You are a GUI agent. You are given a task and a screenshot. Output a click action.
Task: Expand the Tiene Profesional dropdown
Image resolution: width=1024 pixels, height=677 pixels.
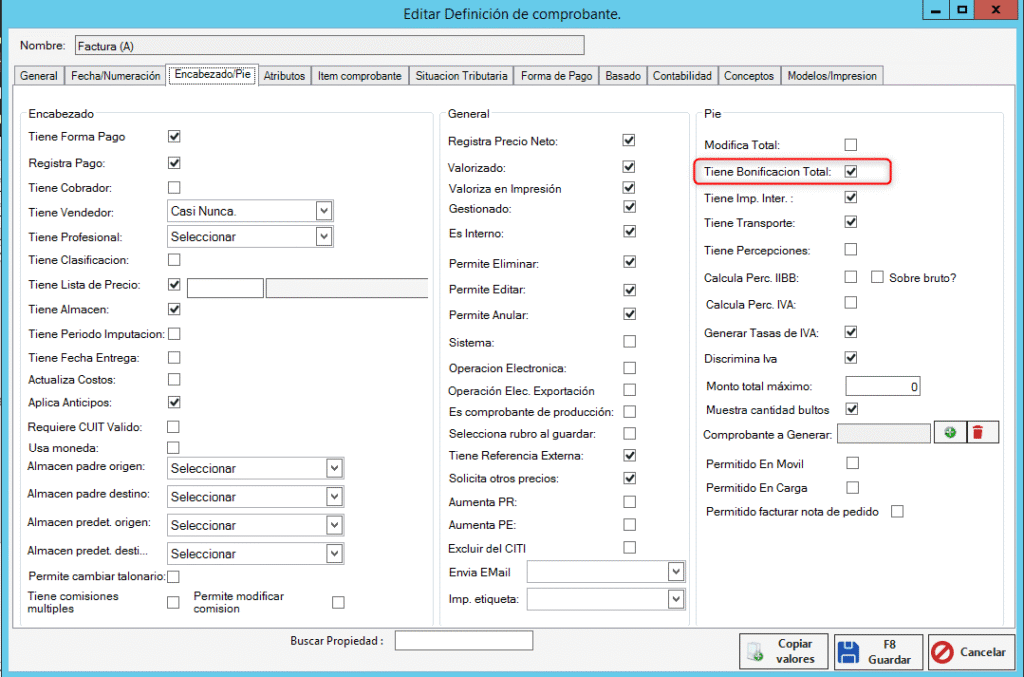coord(323,237)
